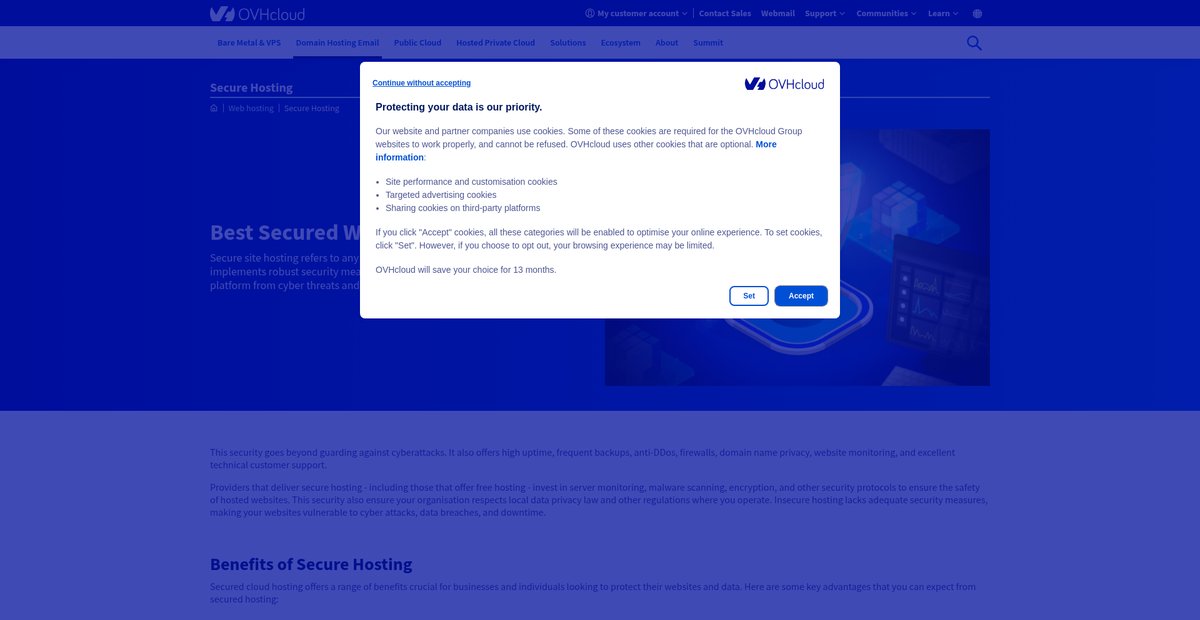This screenshot has height=620, width=1200.
Task: Open the search magnifier icon
Action: coord(974,43)
